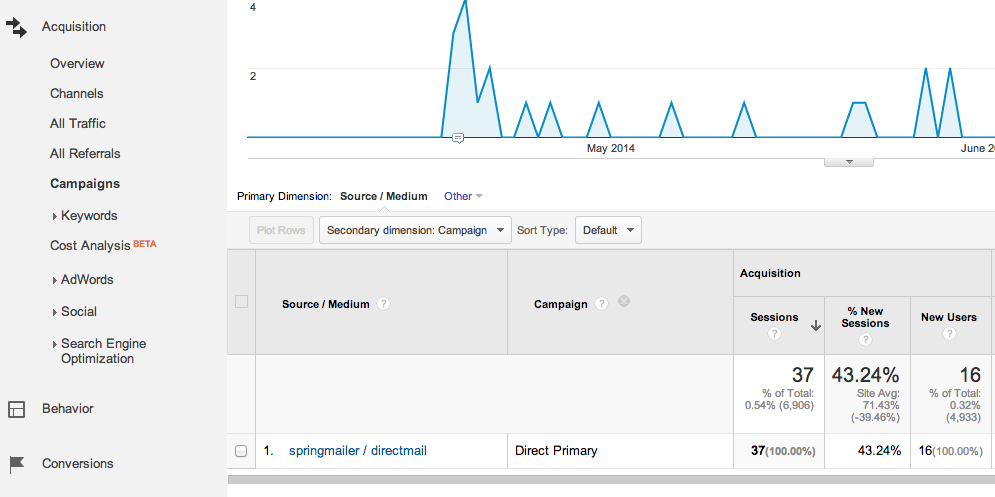Click help icon under New Users header

point(948,334)
